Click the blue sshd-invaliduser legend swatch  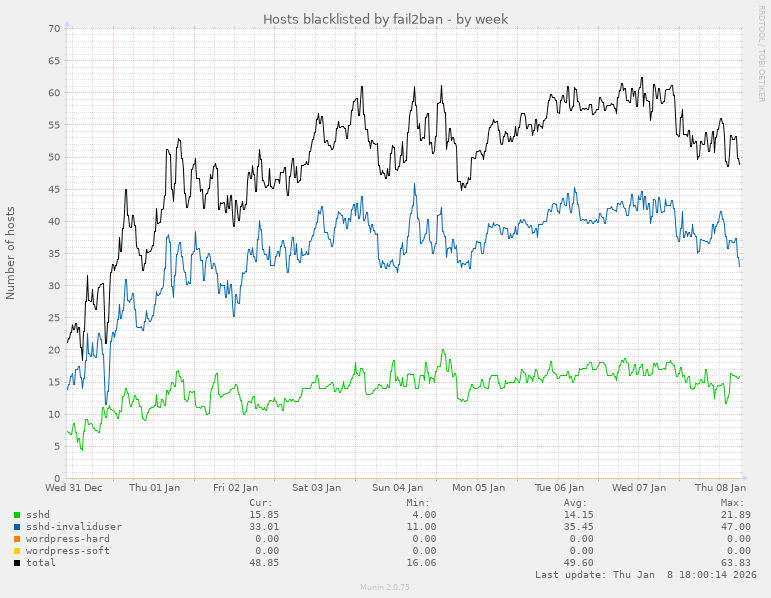coord(17,527)
